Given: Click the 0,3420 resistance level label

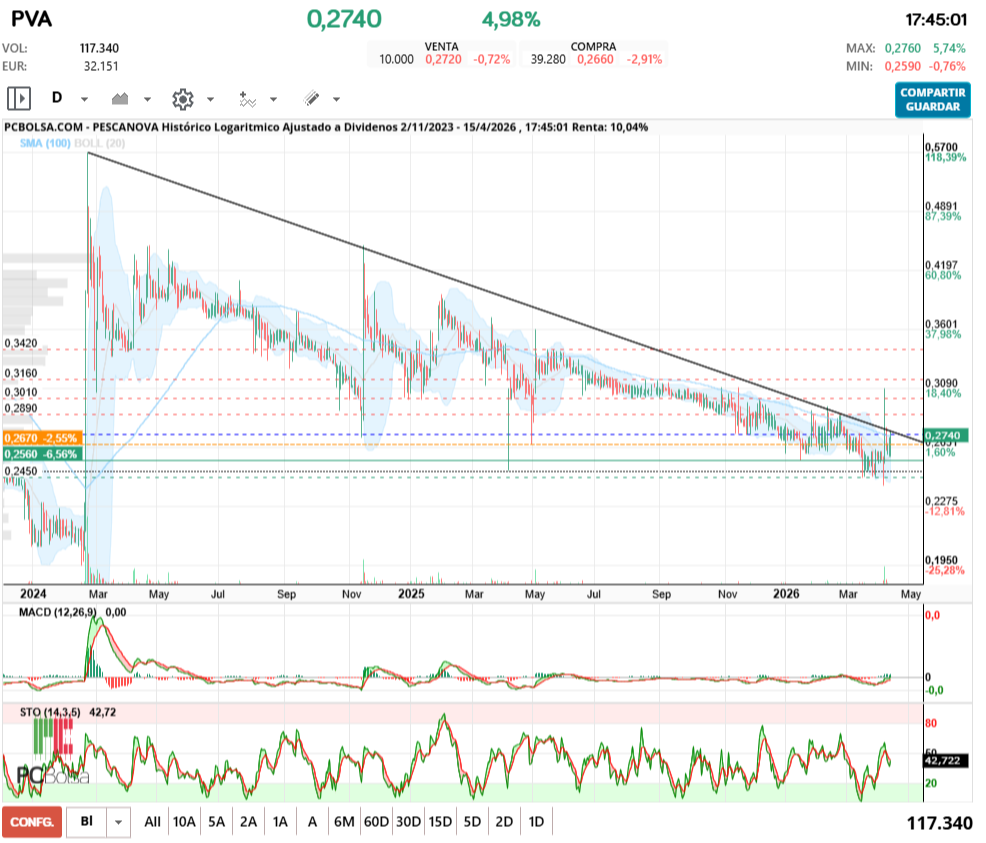Looking at the screenshot, I should tap(21, 343).
